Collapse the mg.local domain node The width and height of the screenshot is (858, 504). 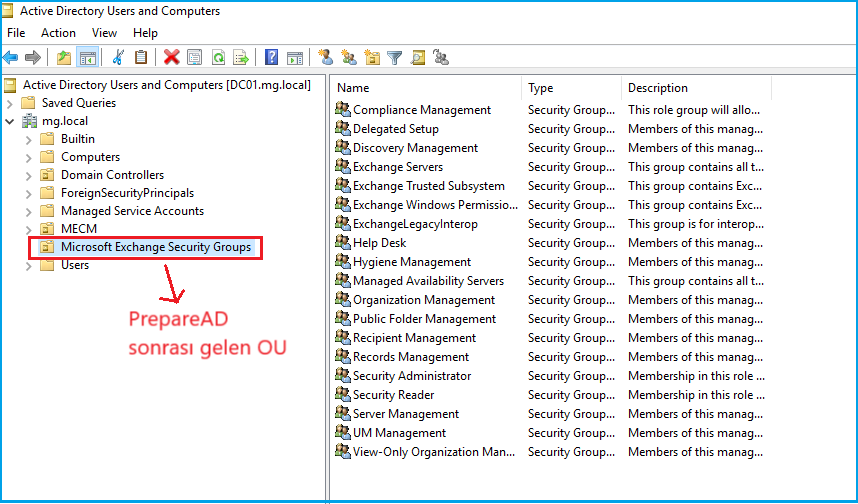point(10,121)
